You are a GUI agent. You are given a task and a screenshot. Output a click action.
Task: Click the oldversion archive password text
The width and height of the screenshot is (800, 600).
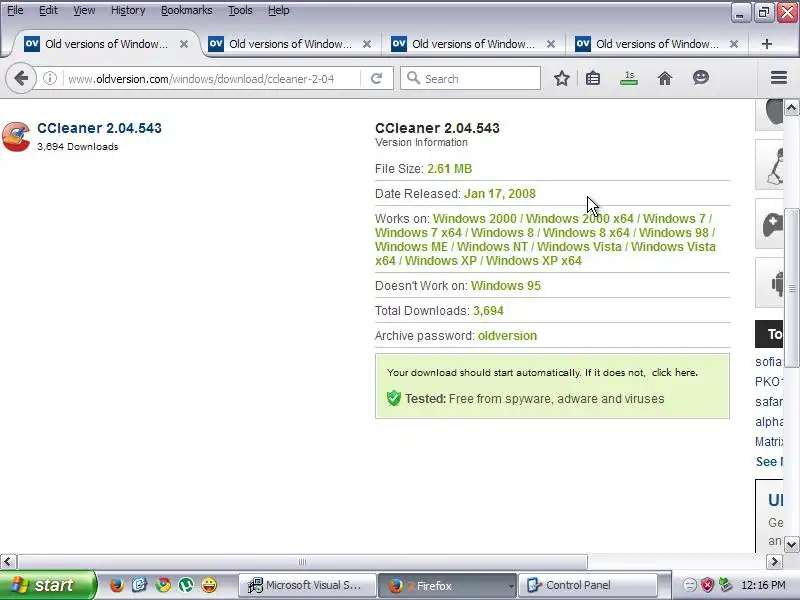507,336
